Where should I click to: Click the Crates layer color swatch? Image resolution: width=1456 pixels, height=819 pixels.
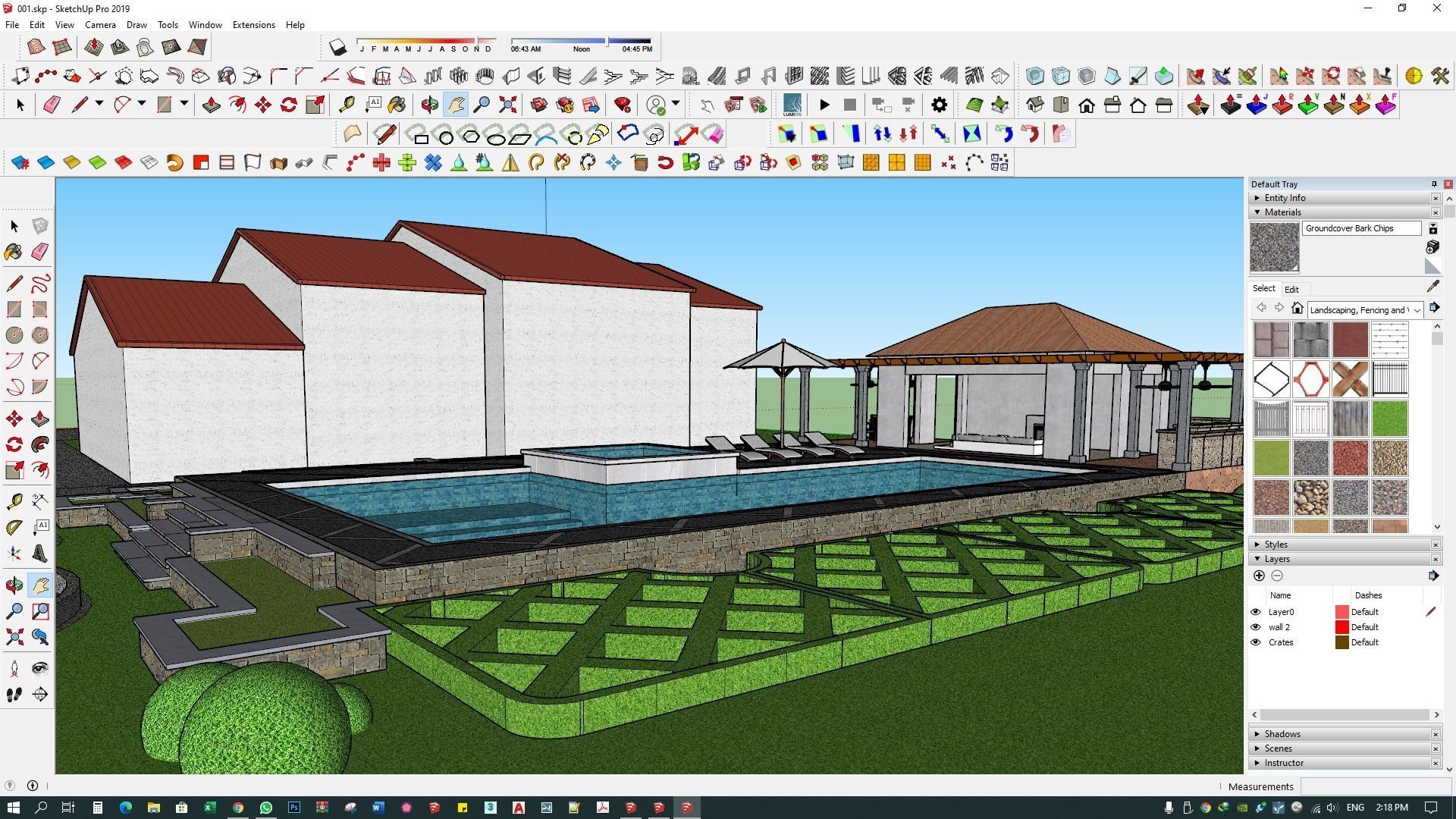1341,642
